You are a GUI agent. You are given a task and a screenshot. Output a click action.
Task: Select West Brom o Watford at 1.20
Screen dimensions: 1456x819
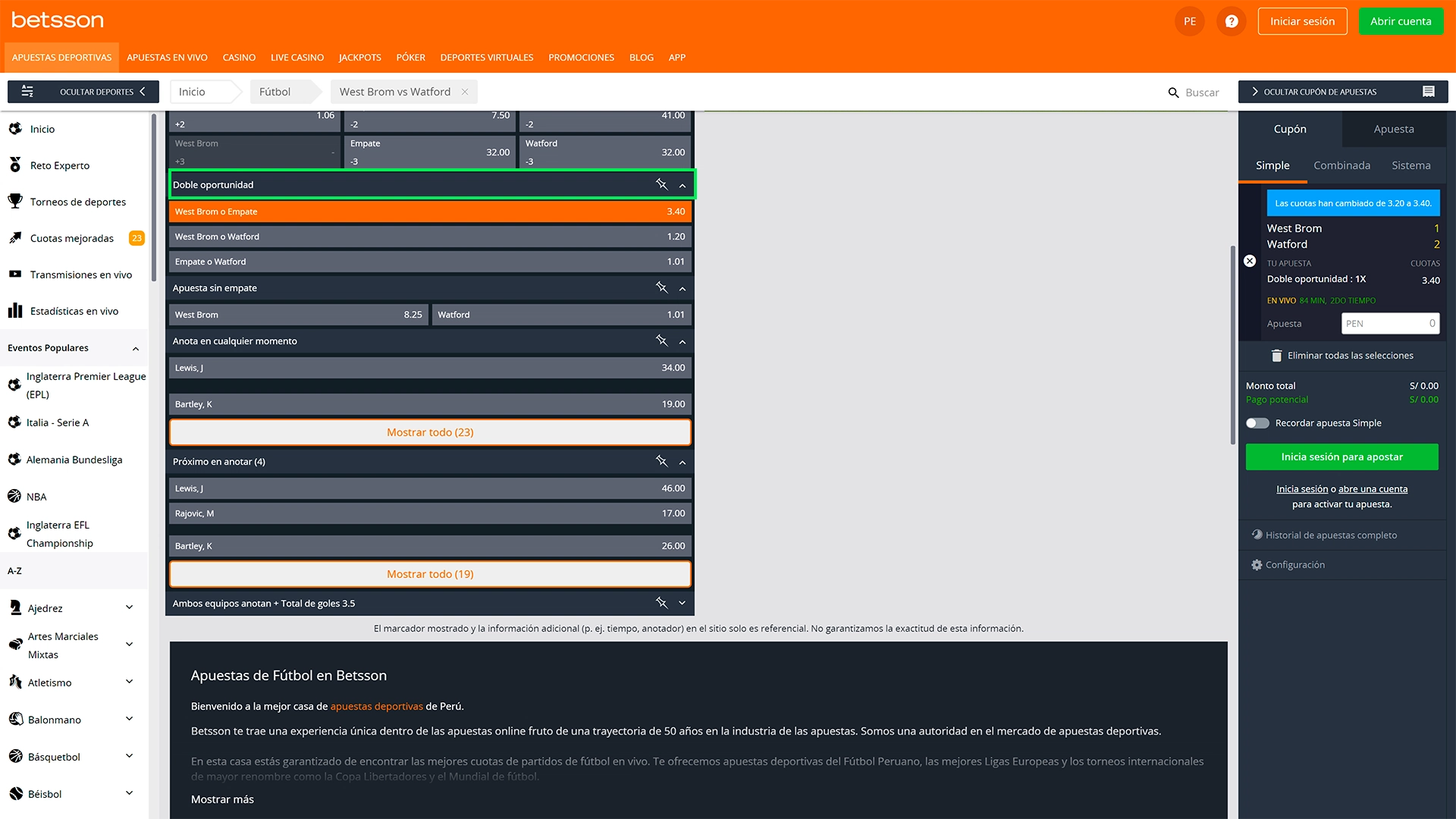point(430,237)
